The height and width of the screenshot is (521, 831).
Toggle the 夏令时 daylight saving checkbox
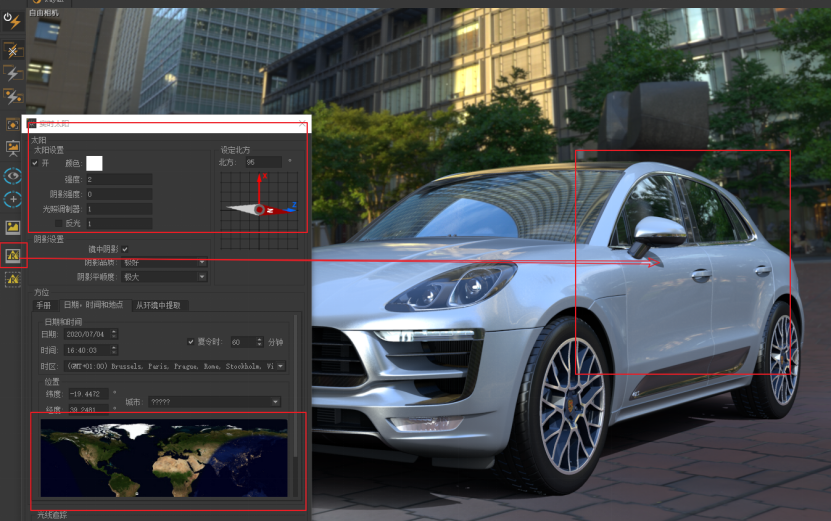[x=191, y=341]
